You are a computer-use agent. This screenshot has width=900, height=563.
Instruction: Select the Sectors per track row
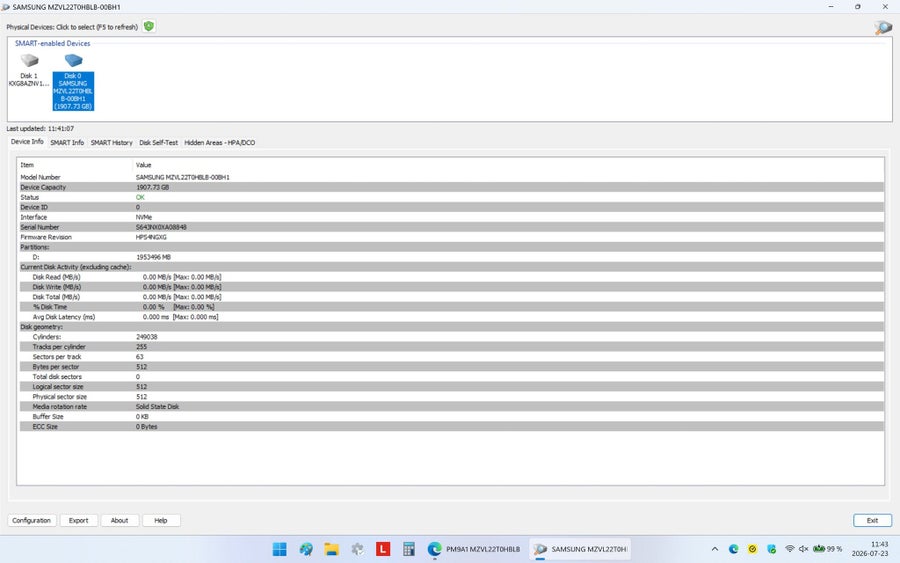[x=451, y=357]
